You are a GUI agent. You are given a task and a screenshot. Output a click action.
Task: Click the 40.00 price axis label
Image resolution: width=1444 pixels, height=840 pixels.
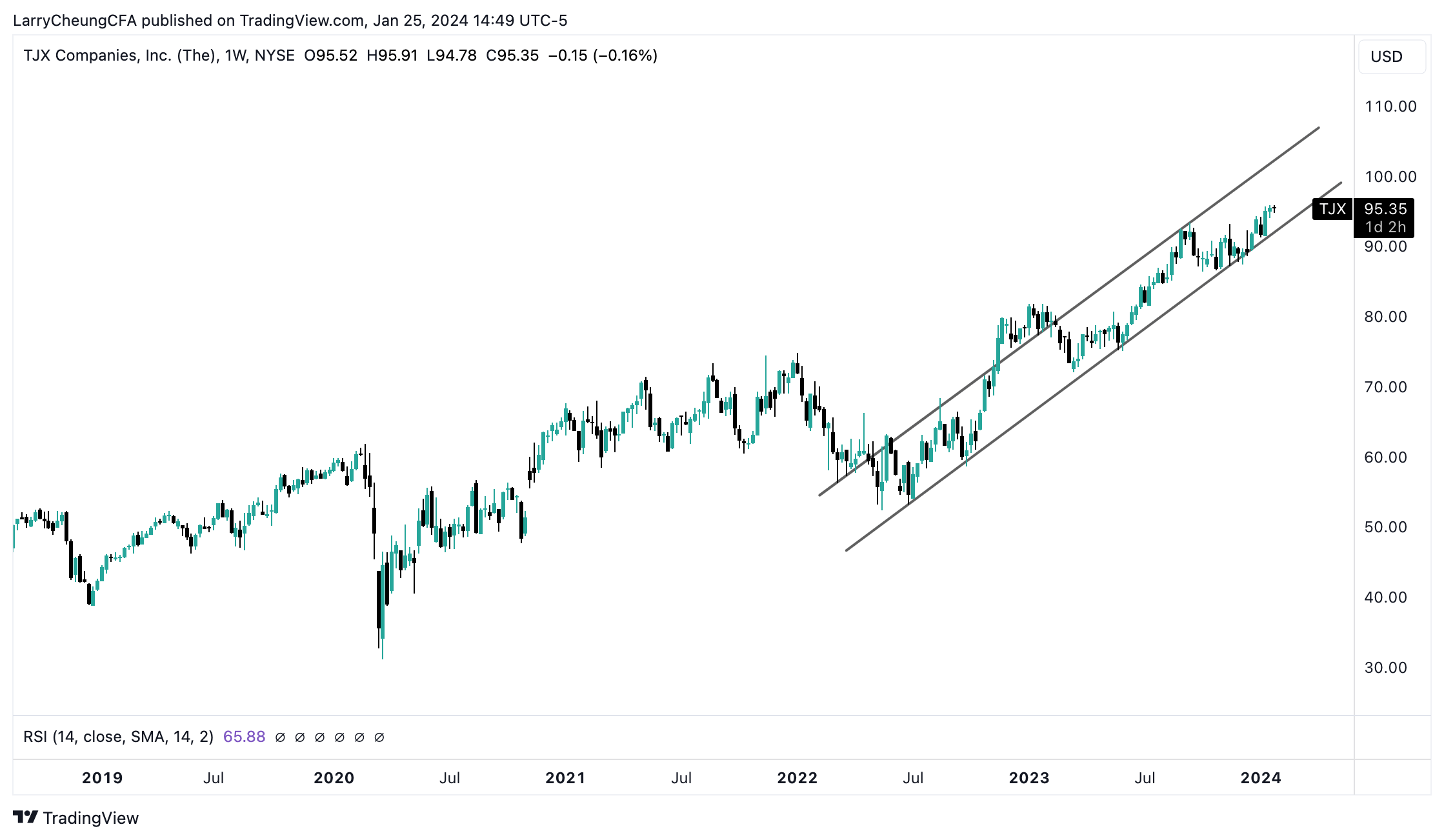click(1385, 597)
